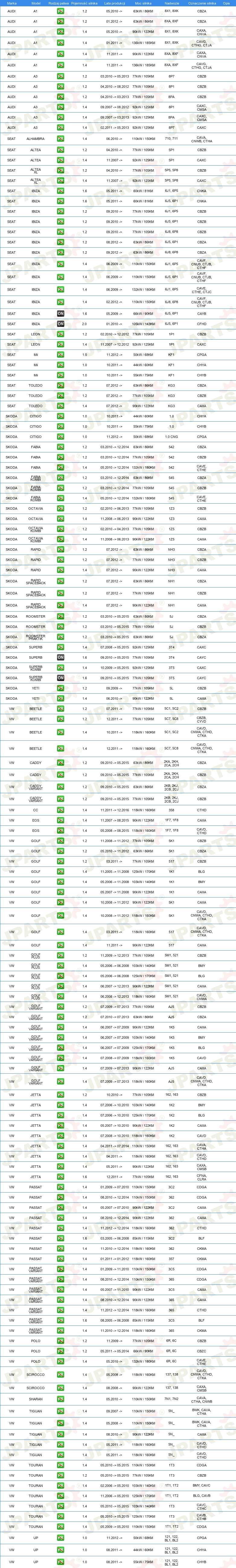Click the '66kW / 90KM' power cell in SEAT IBIZA row
Viewport: 236px width, 1568px height.
tap(144, 313)
